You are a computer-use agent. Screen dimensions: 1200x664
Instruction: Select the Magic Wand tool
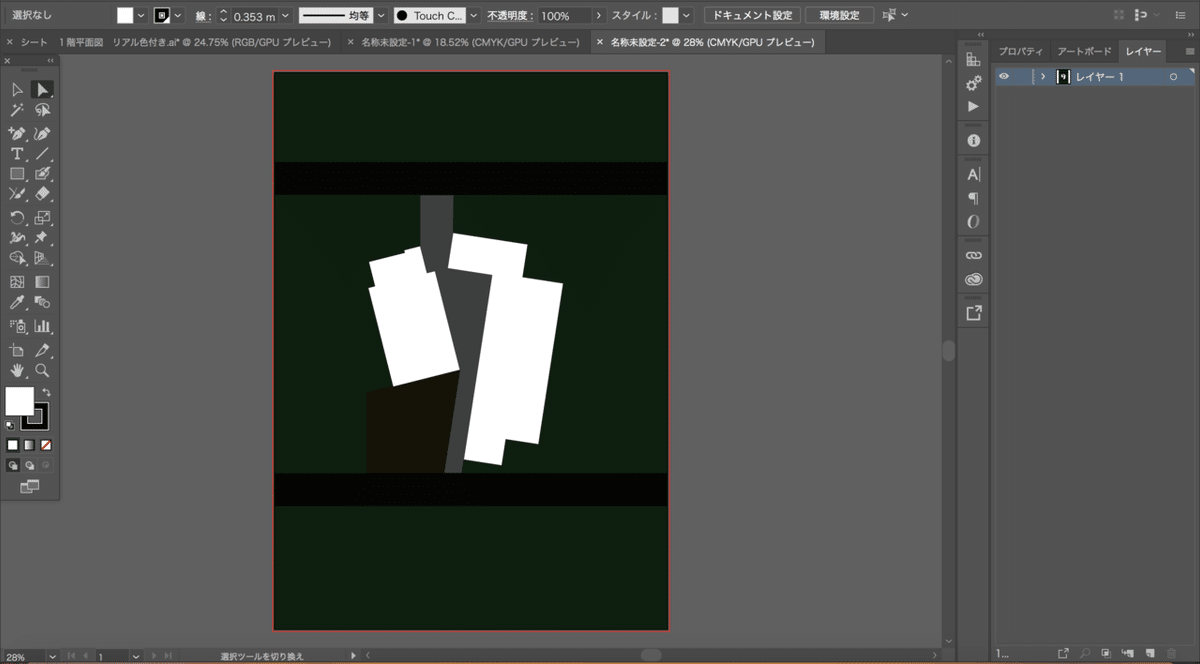[x=17, y=111]
